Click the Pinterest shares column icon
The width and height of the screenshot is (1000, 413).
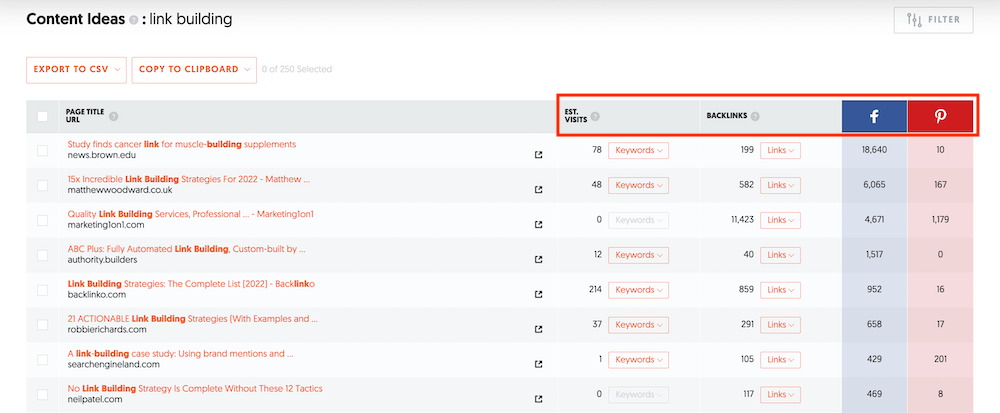tap(940, 116)
